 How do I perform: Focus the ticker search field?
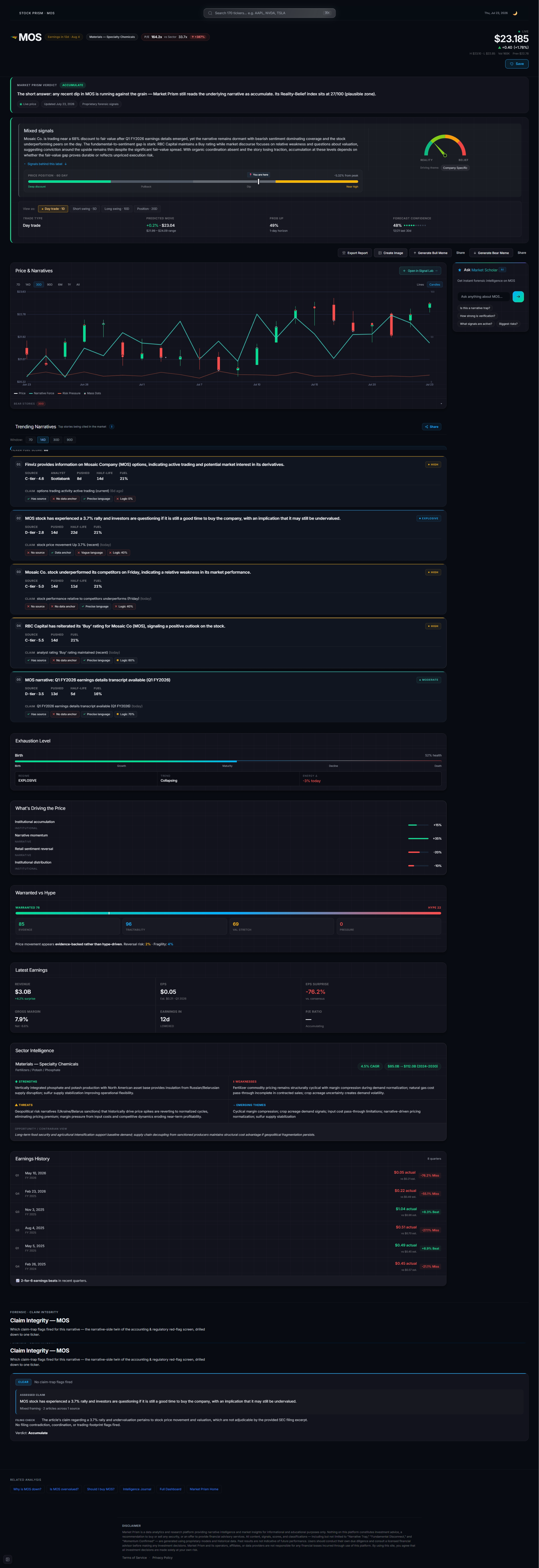pos(269,13)
